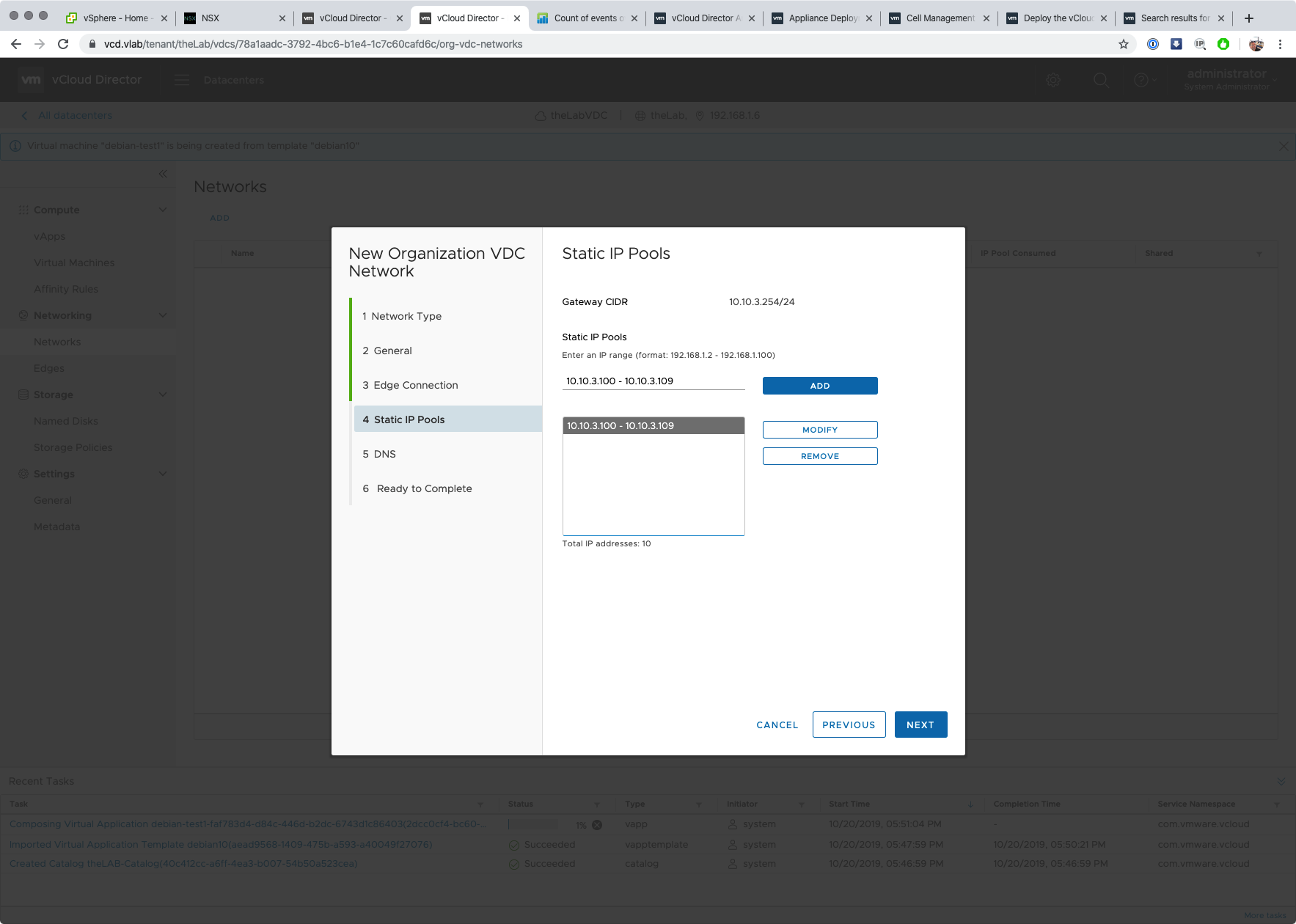Click NEXT to proceed to DNS
1296x924 pixels.
pyautogui.click(x=920, y=725)
